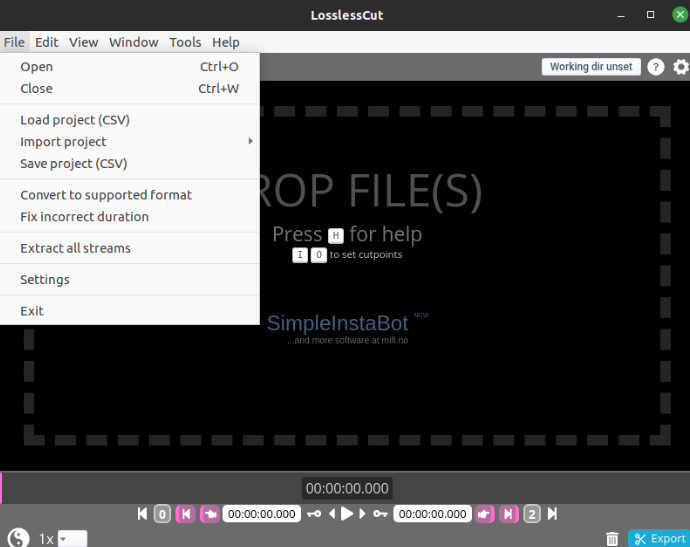Open the File menu
The width and height of the screenshot is (690, 547).
coord(15,42)
